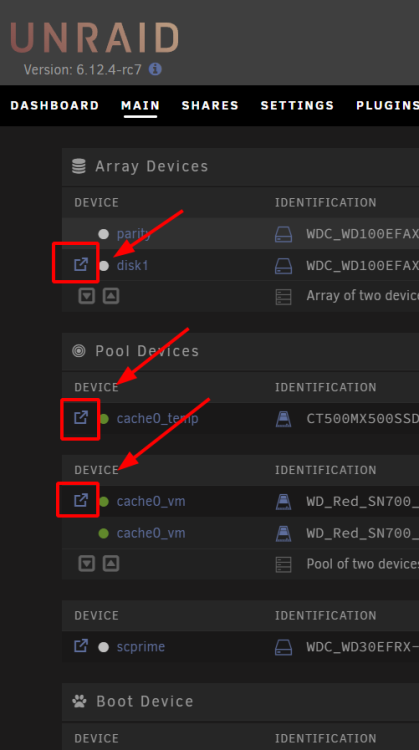
Task: Open scprime pool browse icon
Action: (x=81, y=646)
